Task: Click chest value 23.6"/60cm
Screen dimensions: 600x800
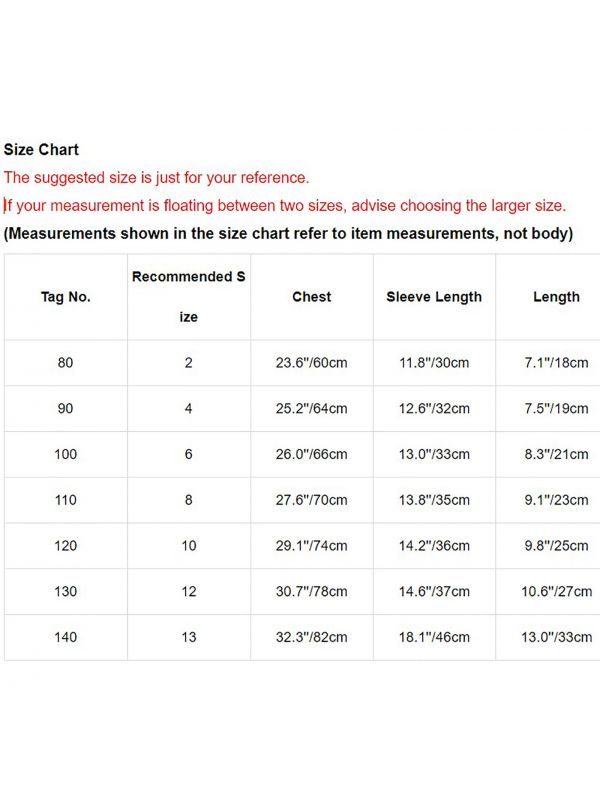Action: point(312,363)
